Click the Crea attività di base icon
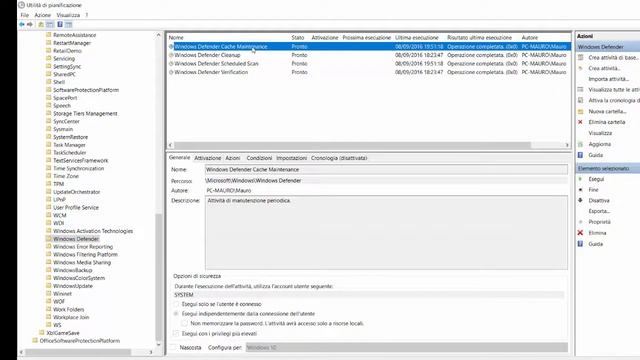This screenshot has width=640, height=360. 580,58
